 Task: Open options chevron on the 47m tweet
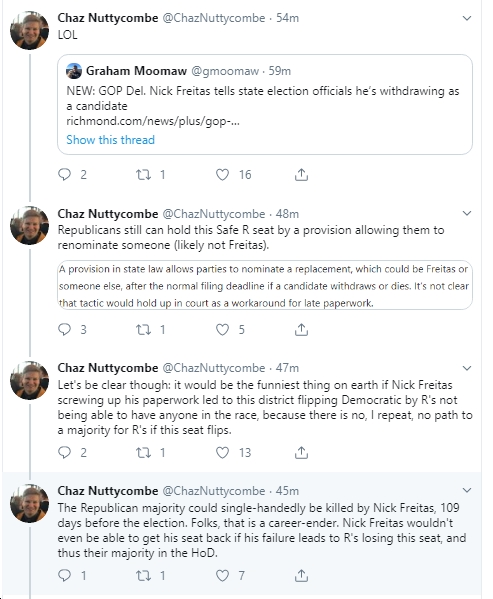tap(467, 368)
